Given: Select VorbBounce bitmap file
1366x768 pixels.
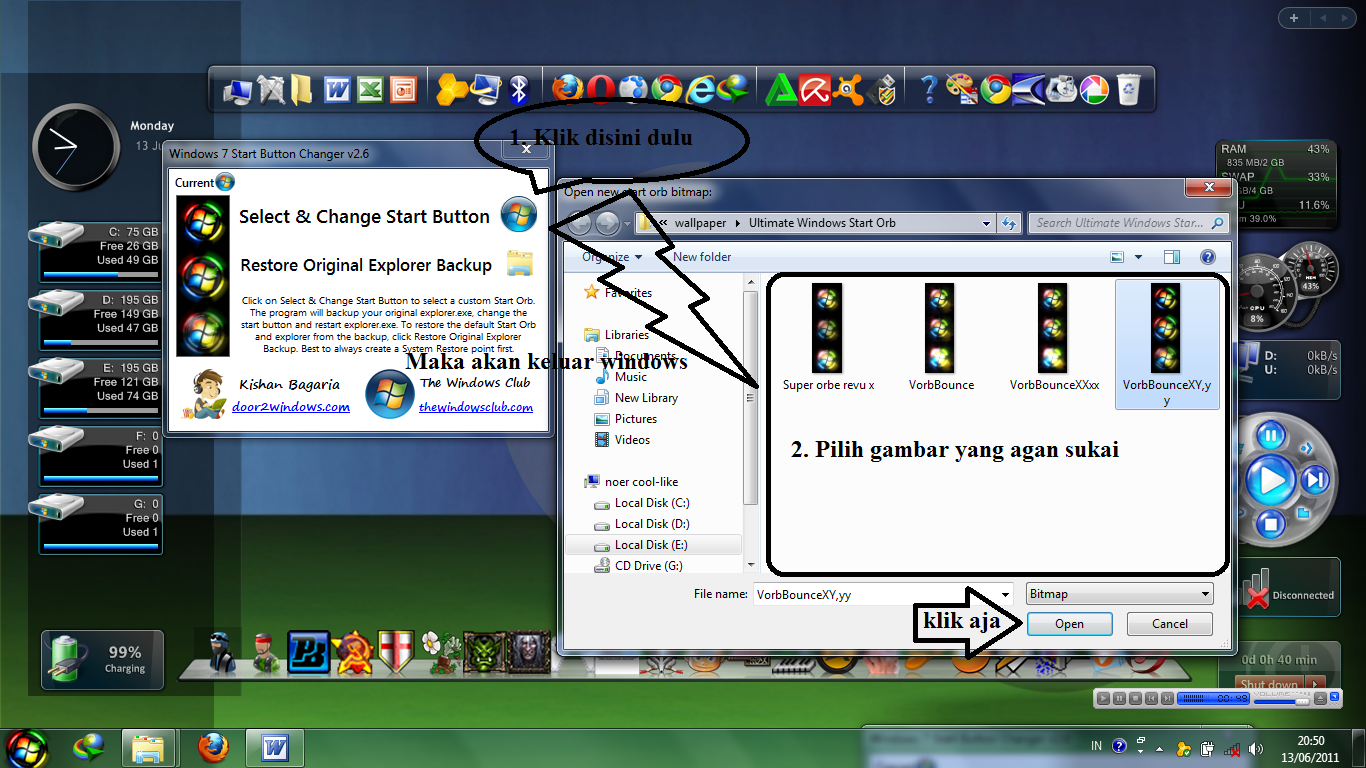Looking at the screenshot, I should 941,337.
